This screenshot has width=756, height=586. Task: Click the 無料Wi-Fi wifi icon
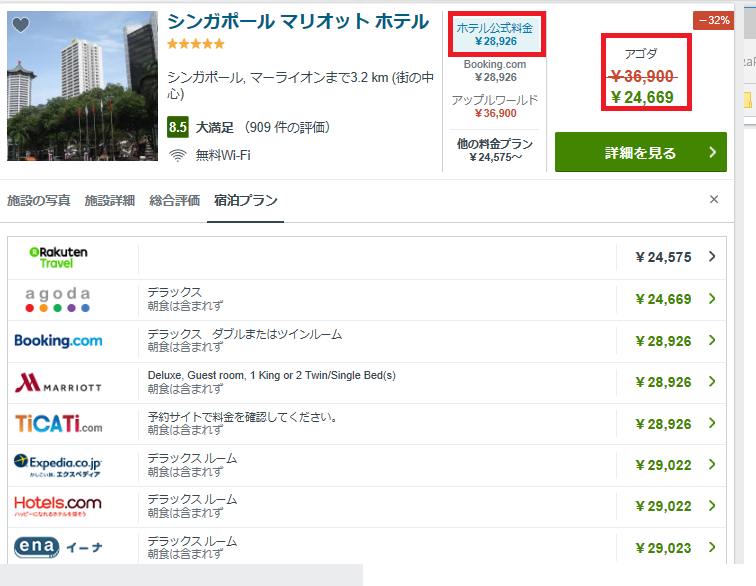click(x=178, y=155)
